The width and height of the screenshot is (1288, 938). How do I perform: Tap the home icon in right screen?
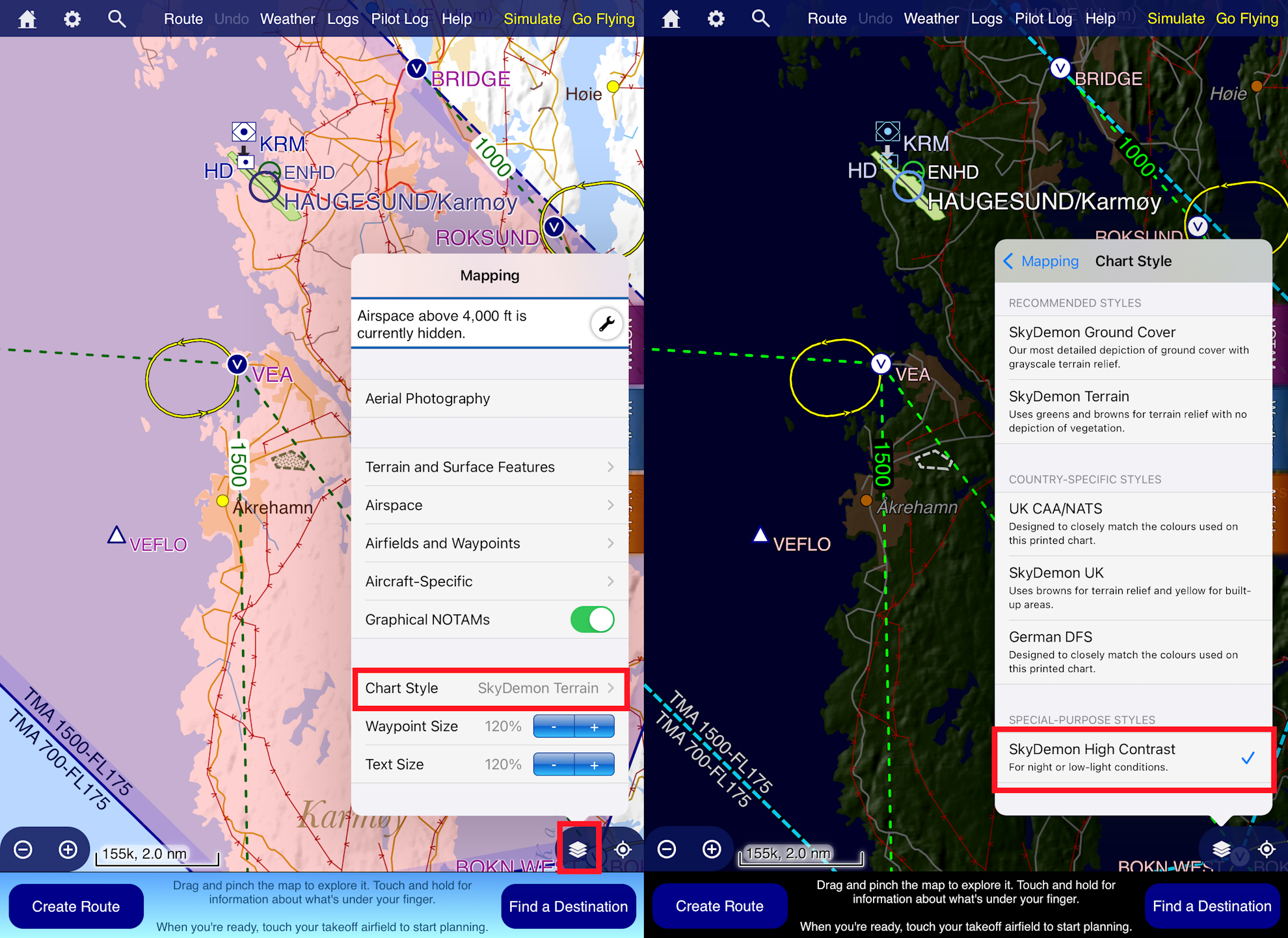coord(671,19)
